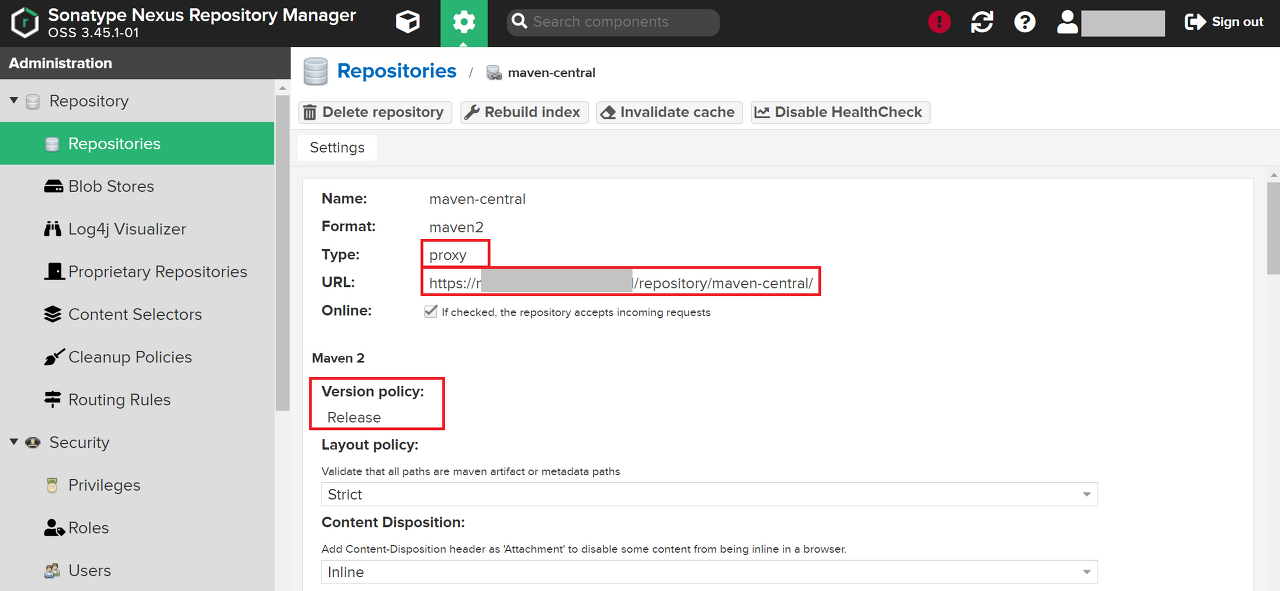Click the Search components field
This screenshot has height=591, width=1280.
[x=613, y=22]
